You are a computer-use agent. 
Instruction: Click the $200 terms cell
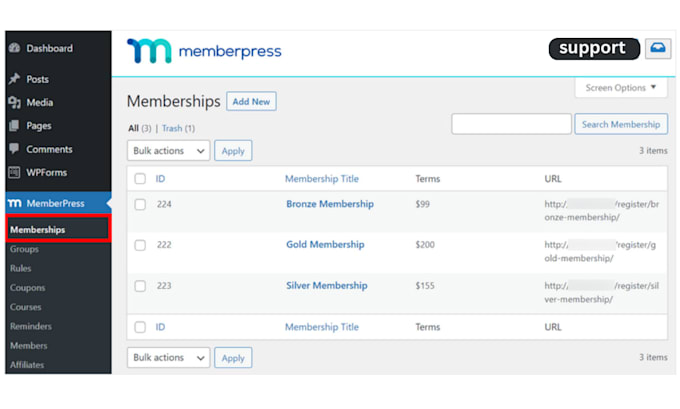[425, 245]
